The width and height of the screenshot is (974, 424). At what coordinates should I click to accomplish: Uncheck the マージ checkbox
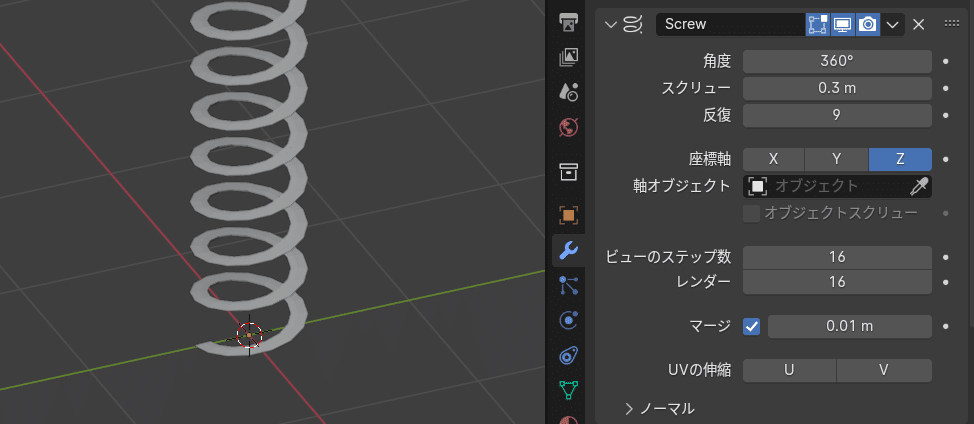(752, 327)
